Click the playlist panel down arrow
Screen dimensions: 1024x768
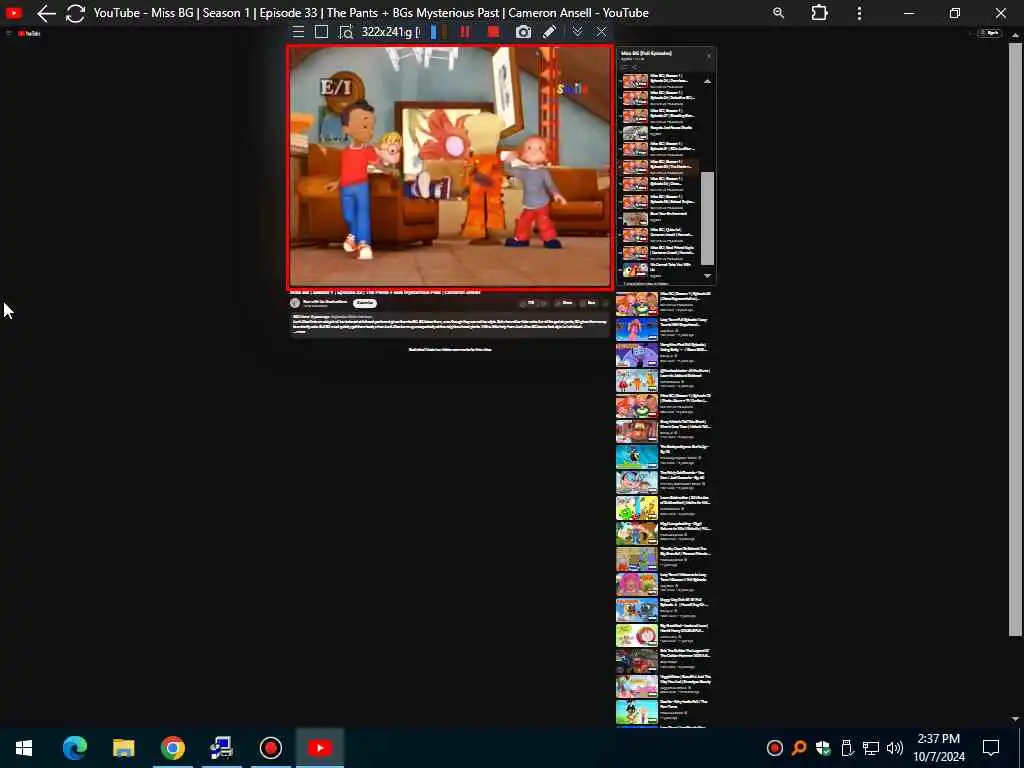pyautogui.click(x=707, y=276)
